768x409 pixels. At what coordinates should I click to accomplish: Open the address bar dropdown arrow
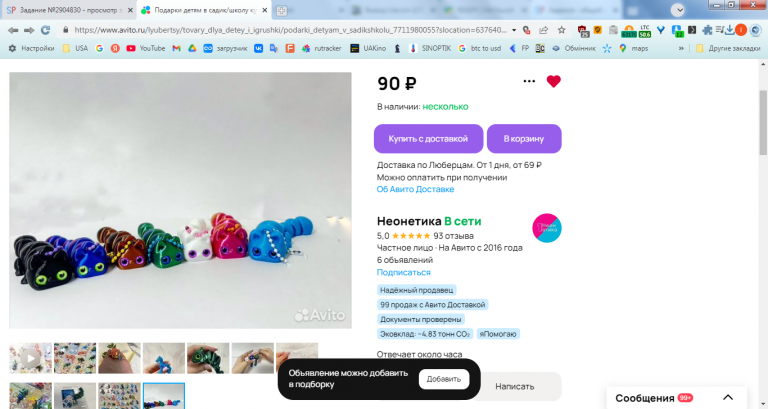[x=514, y=30]
